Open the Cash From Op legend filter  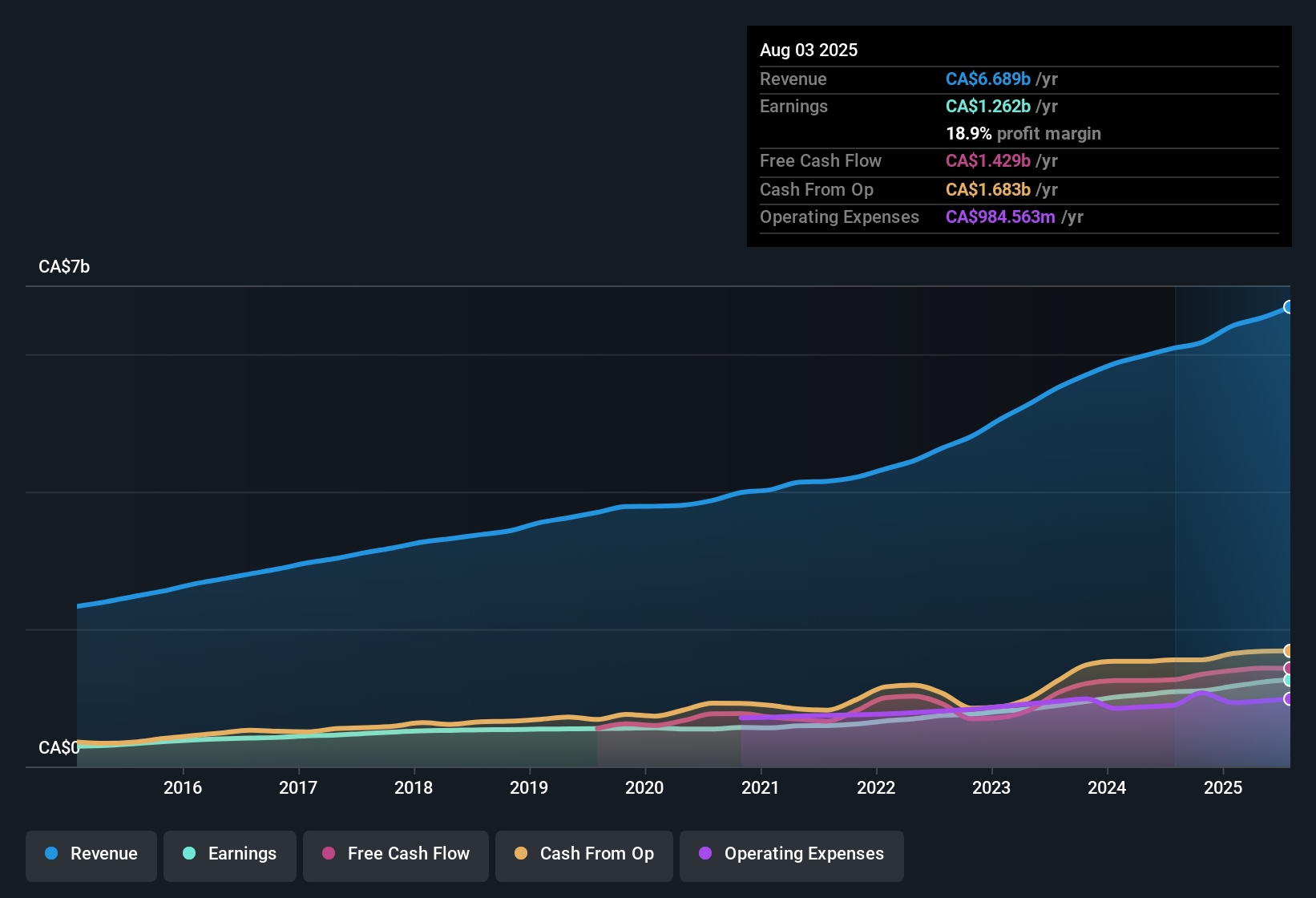click(x=583, y=856)
